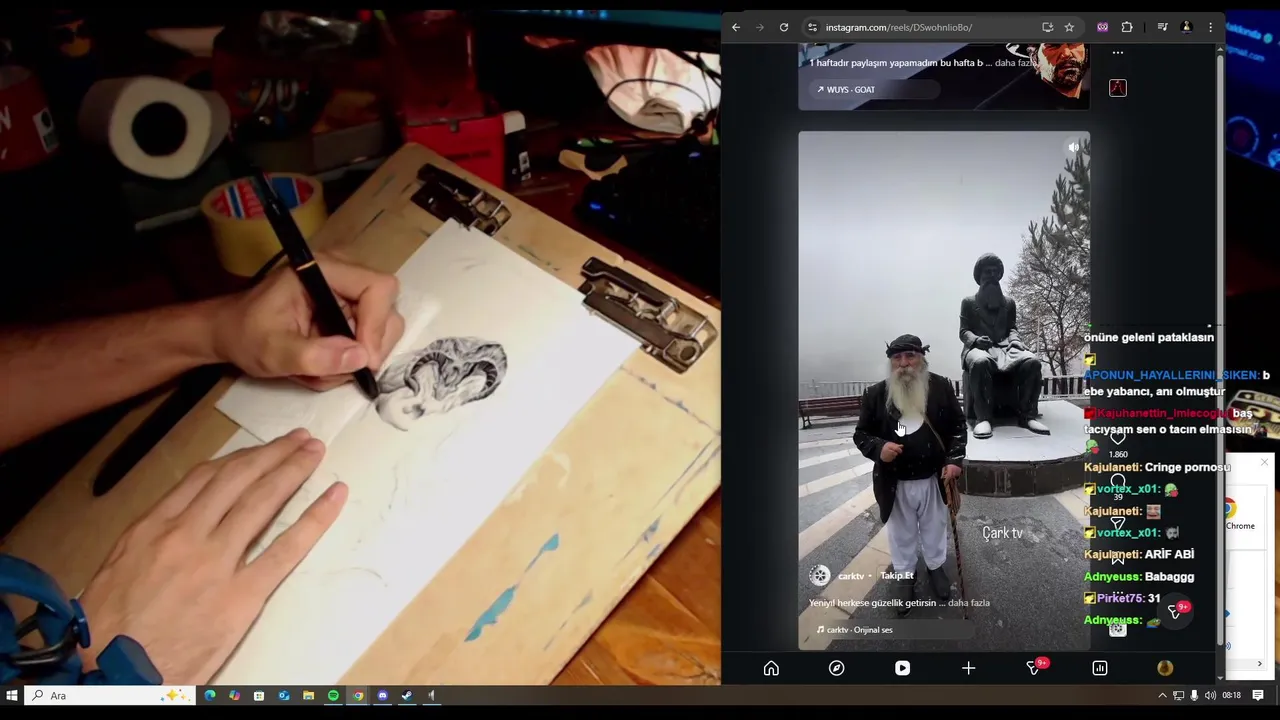Open the floating messages bubble with 9+ badge
Viewport: 1280px width, 720px height.
coord(1176,611)
